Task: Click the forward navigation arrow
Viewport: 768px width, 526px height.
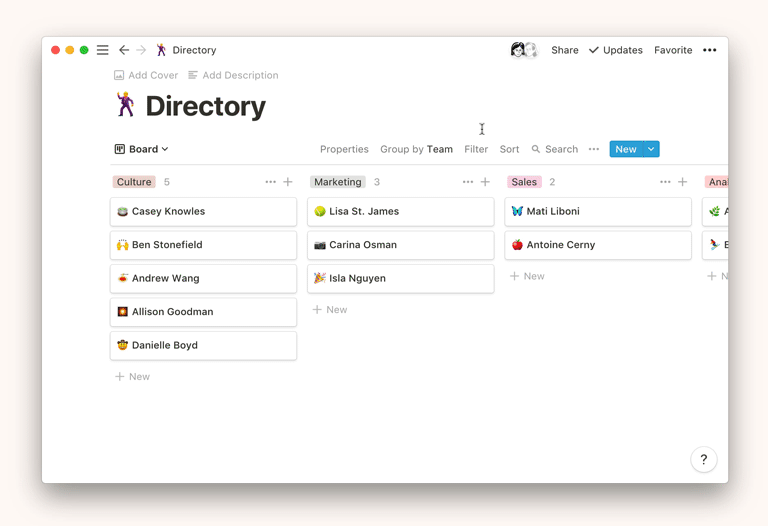Action: point(141,50)
